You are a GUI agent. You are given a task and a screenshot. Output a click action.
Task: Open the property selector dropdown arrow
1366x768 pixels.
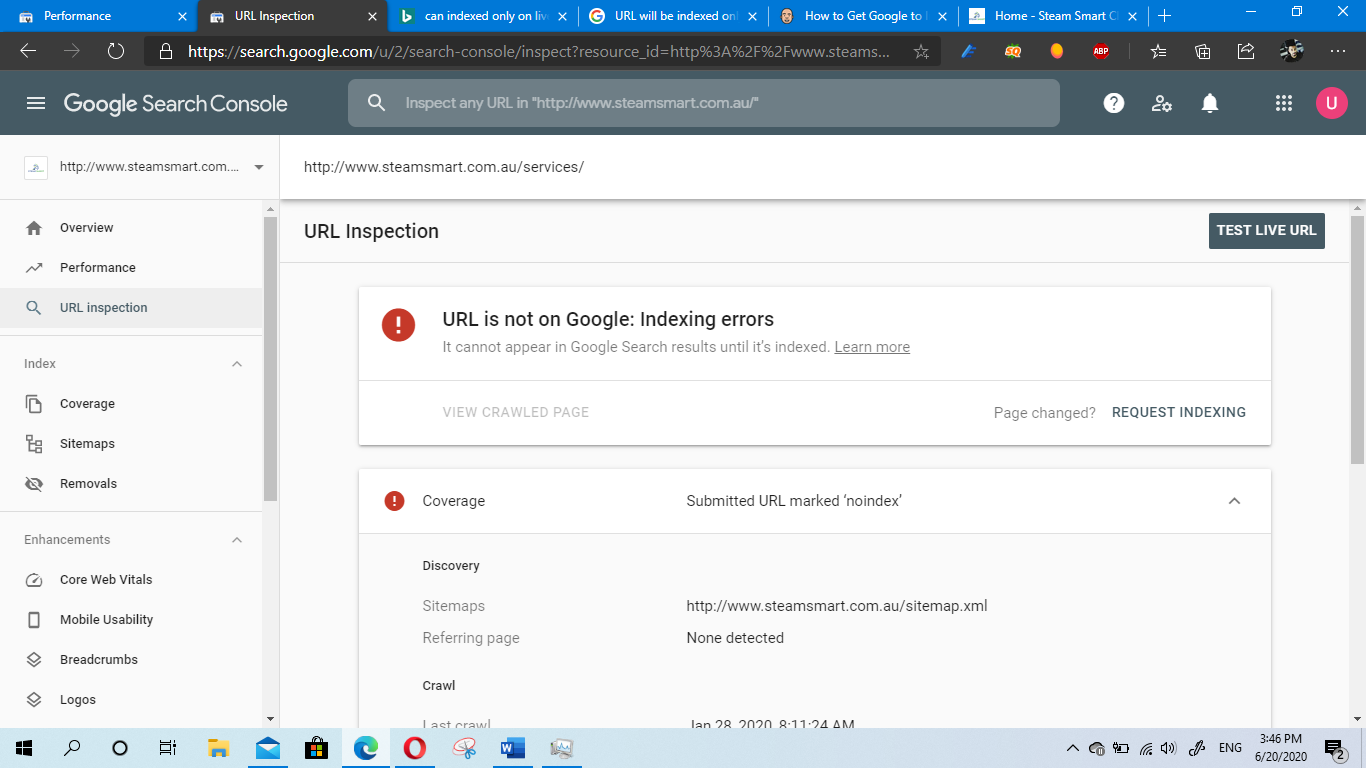(x=259, y=167)
